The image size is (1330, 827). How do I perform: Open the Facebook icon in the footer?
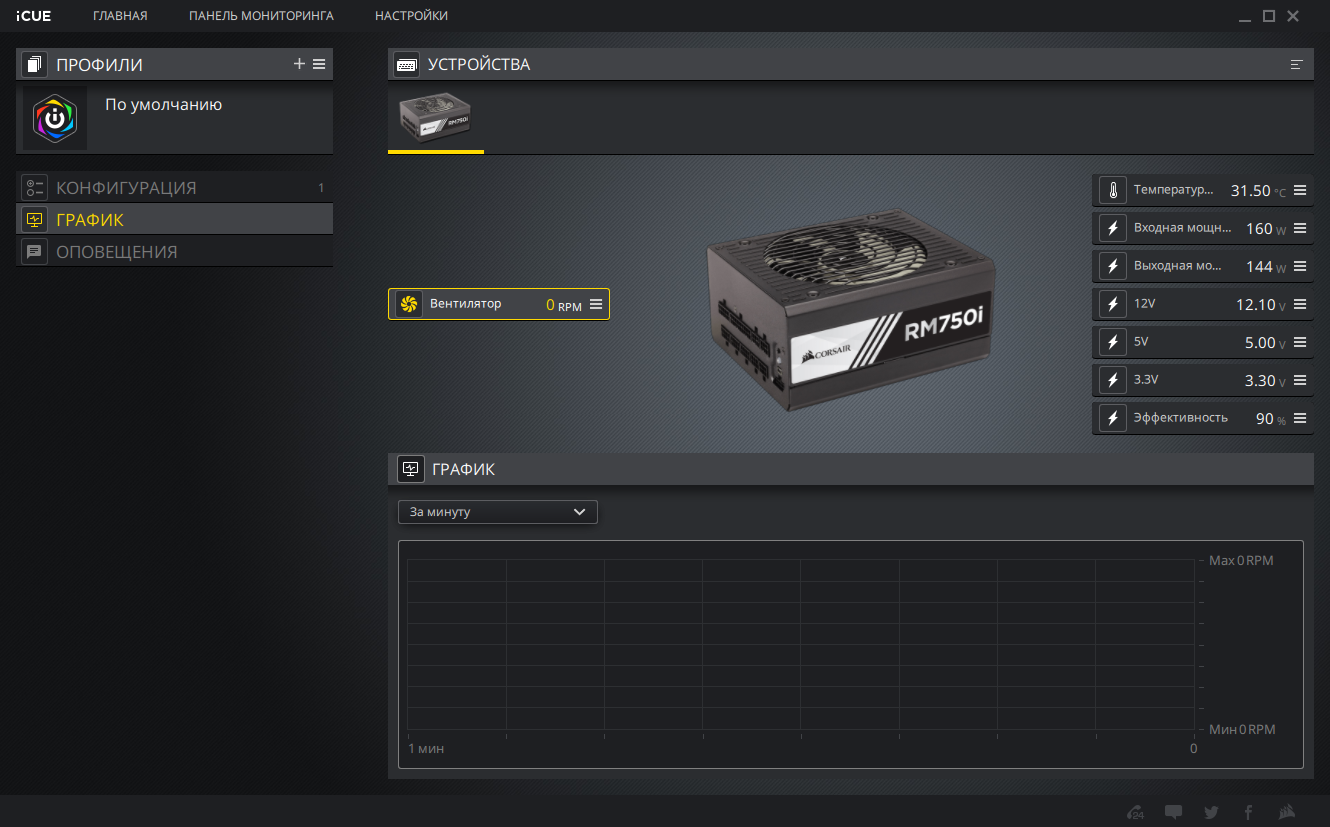[x=1248, y=812]
